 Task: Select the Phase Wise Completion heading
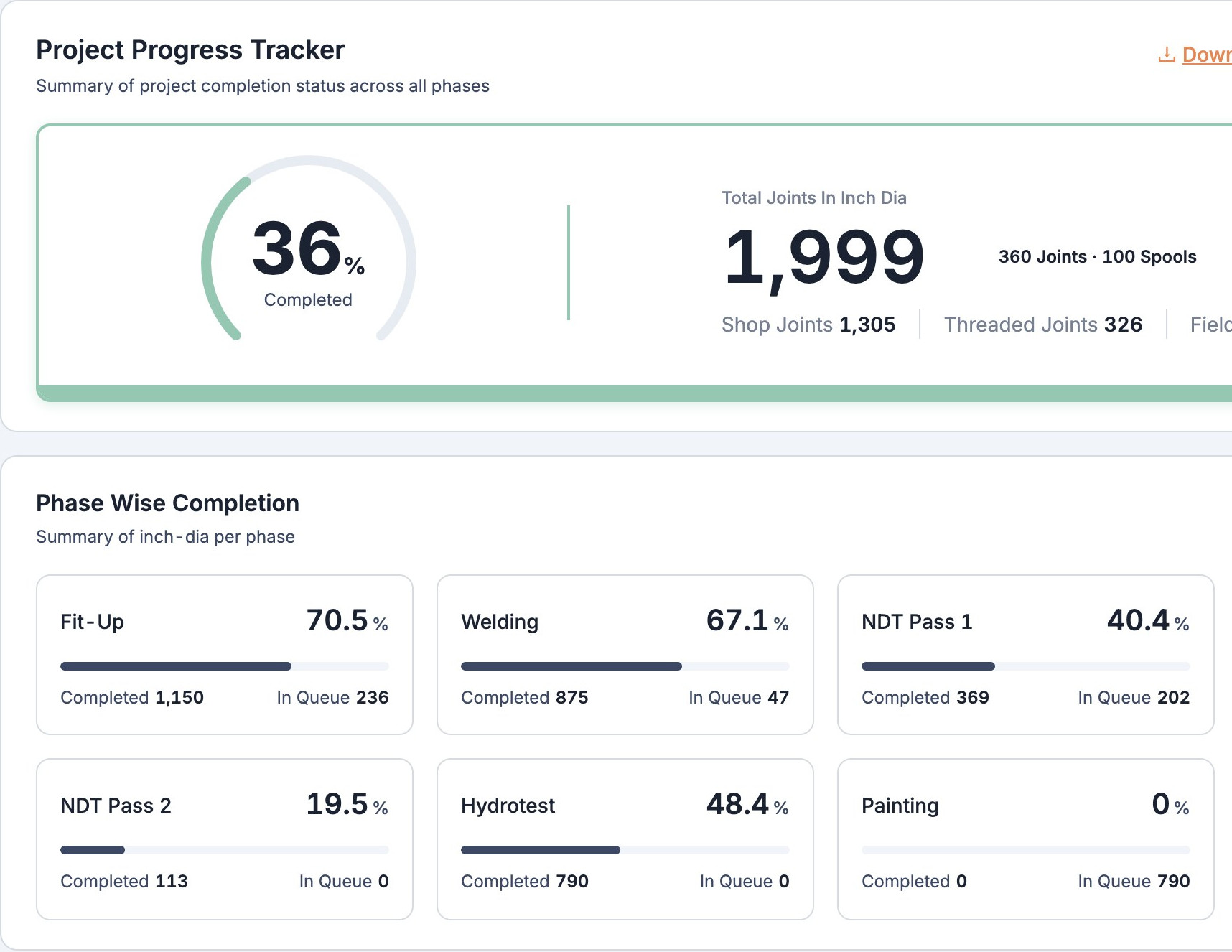coord(167,503)
